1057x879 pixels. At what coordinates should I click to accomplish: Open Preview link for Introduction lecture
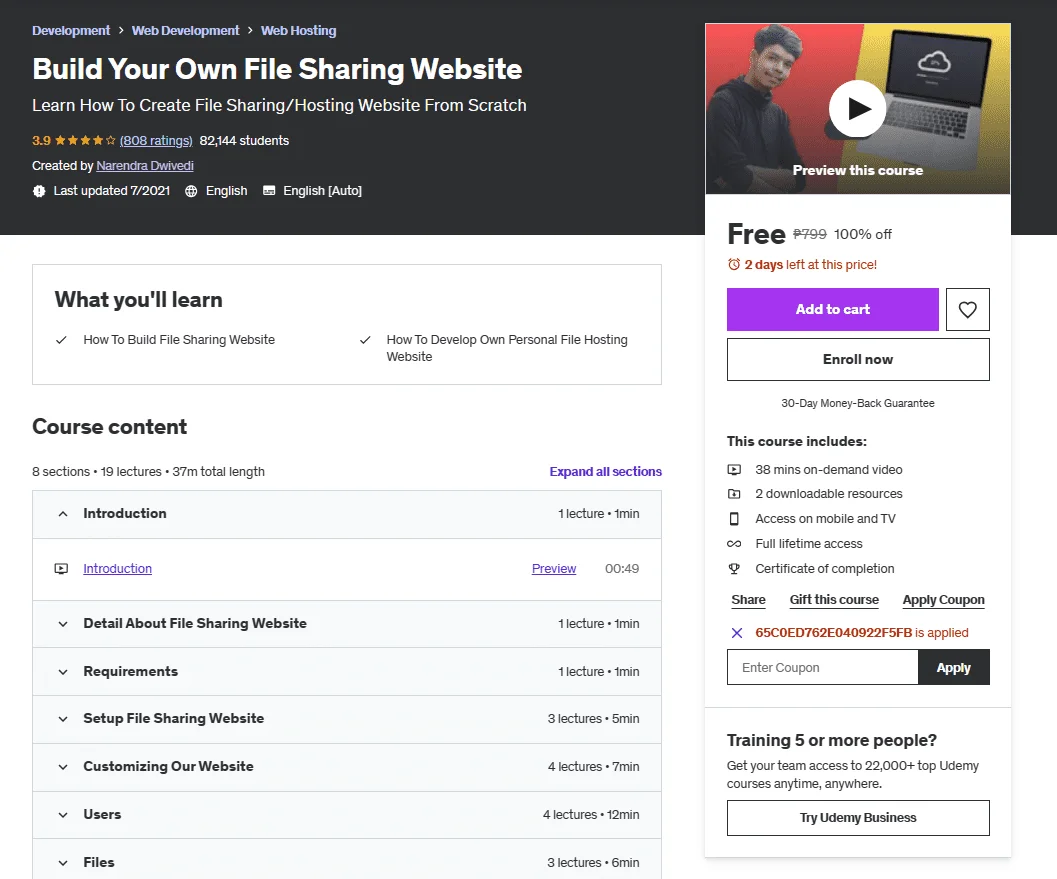pos(554,568)
